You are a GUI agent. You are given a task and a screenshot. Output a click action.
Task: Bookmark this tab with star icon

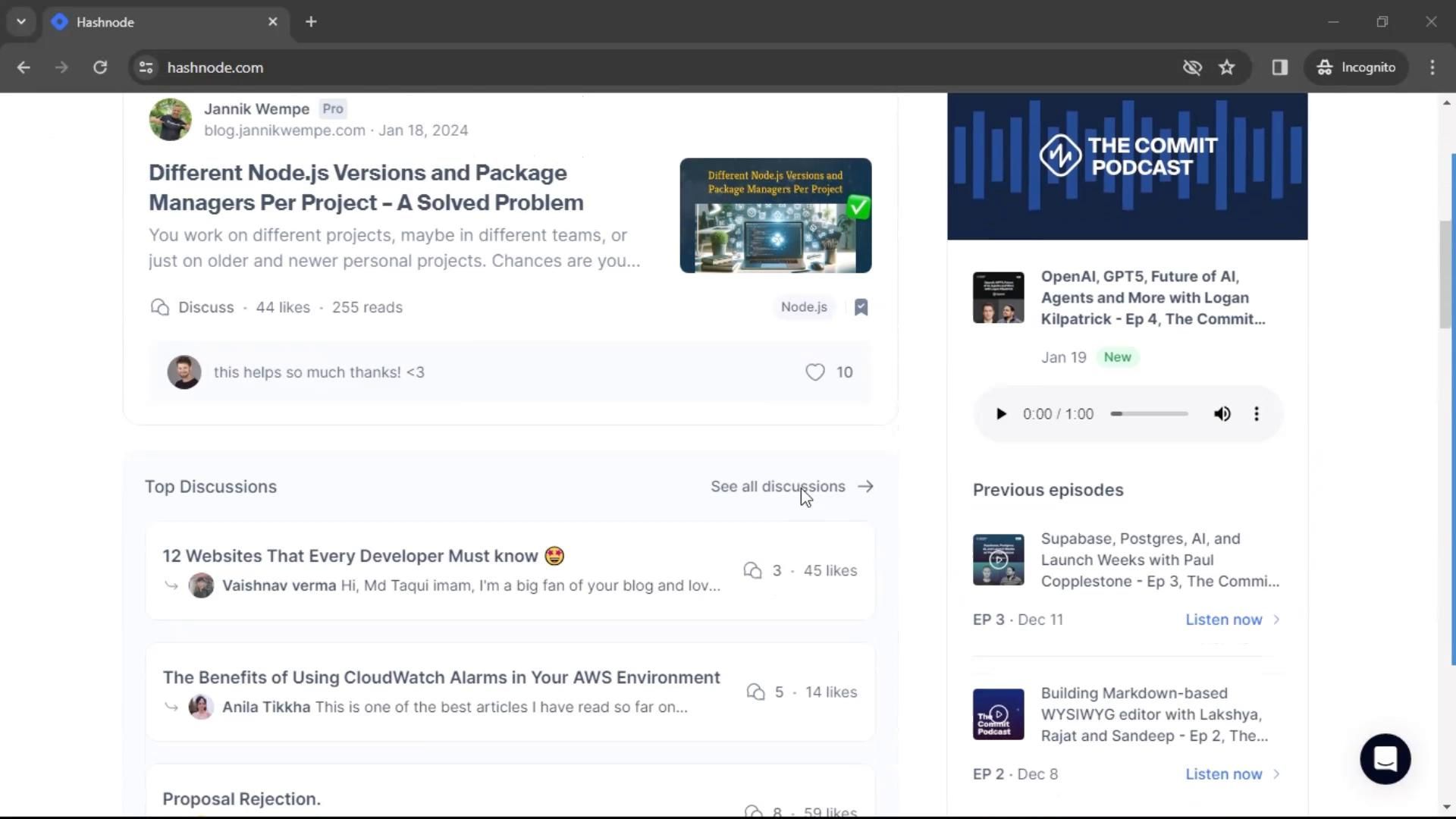click(x=1227, y=67)
